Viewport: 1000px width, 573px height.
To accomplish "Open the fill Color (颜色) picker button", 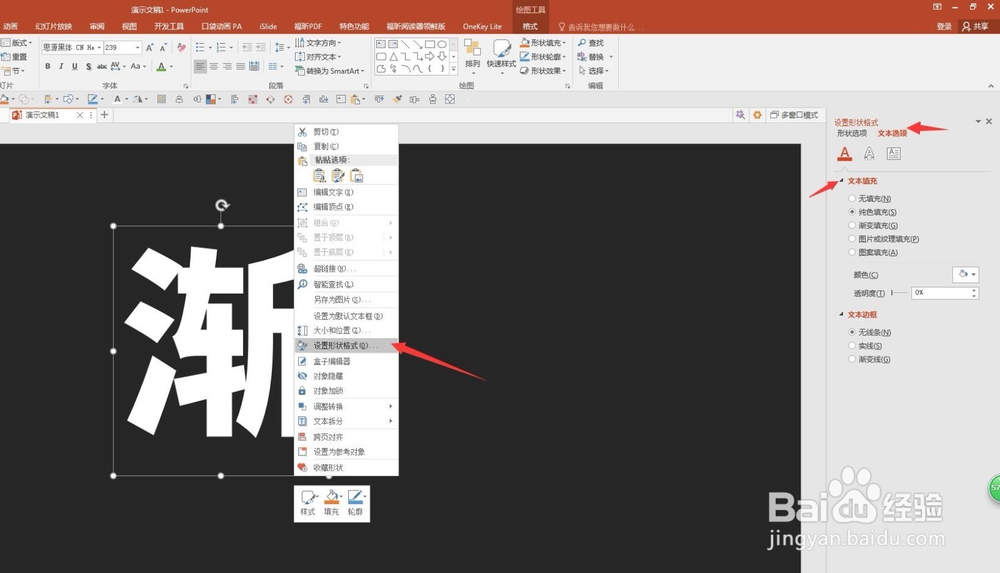I will (x=965, y=274).
